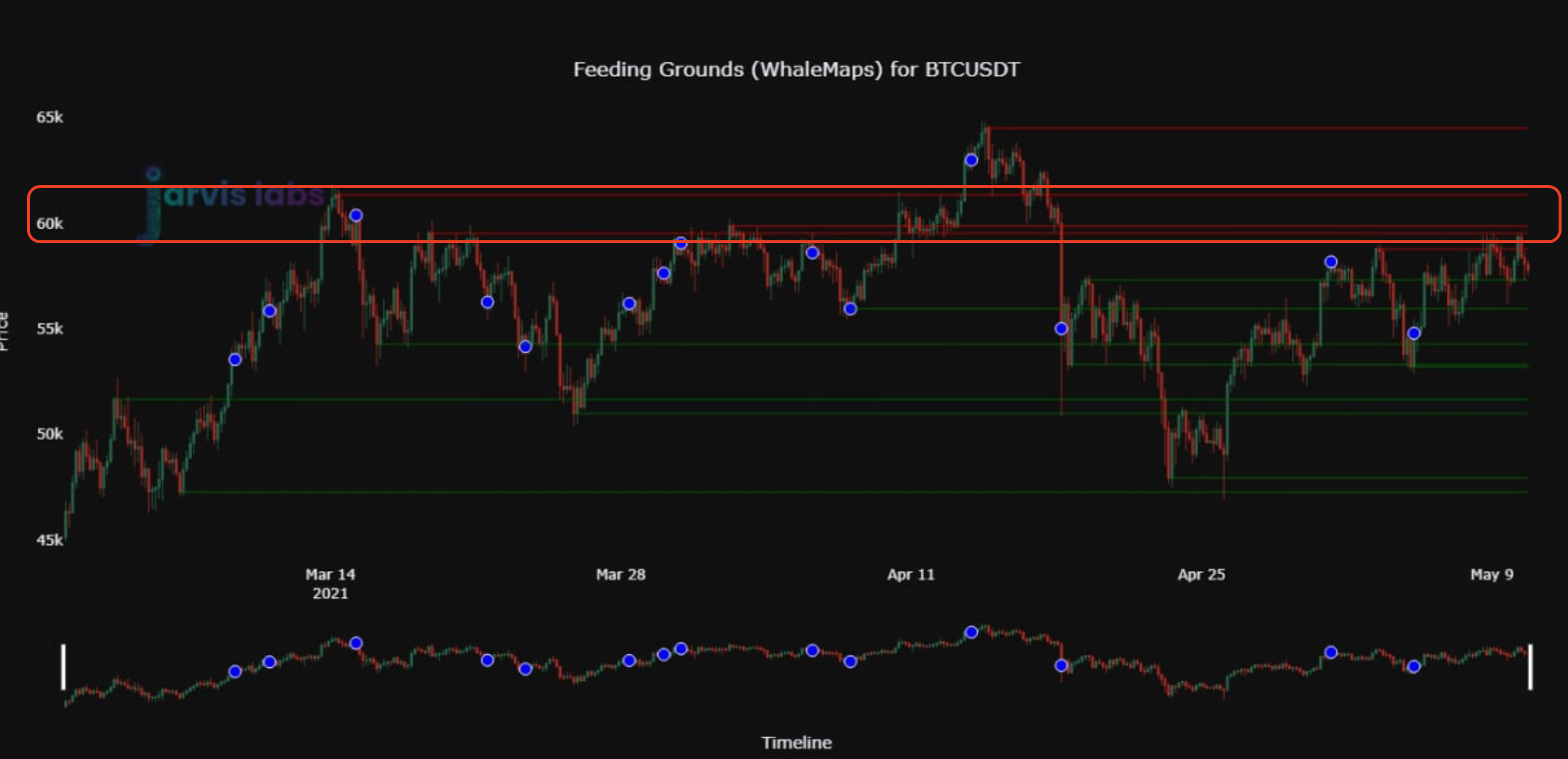Image resolution: width=1568 pixels, height=759 pixels.
Task: Click the left white range slider handle
Action: [x=63, y=667]
